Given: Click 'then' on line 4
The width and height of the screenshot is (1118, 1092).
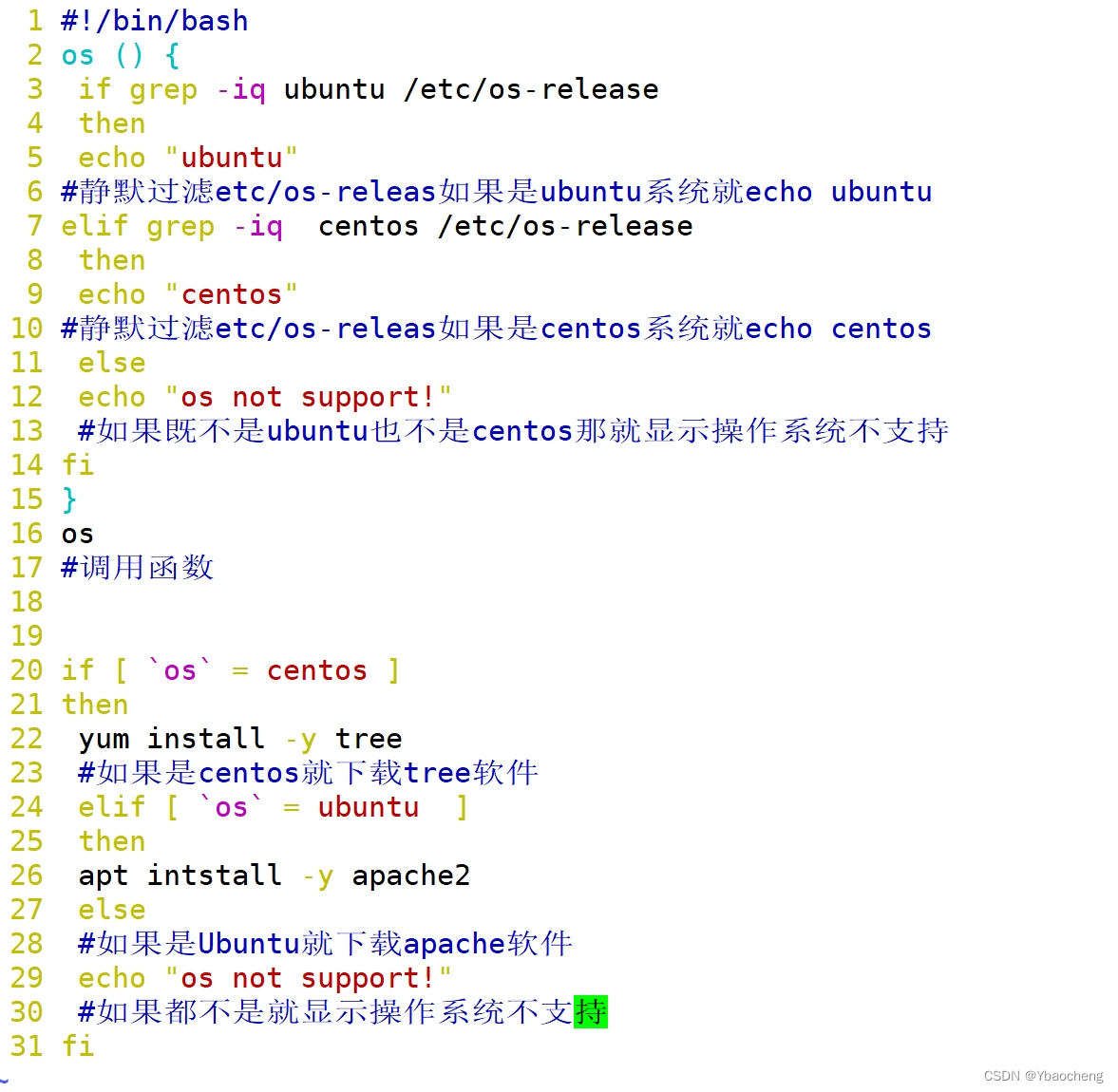Looking at the screenshot, I should pos(112,124).
